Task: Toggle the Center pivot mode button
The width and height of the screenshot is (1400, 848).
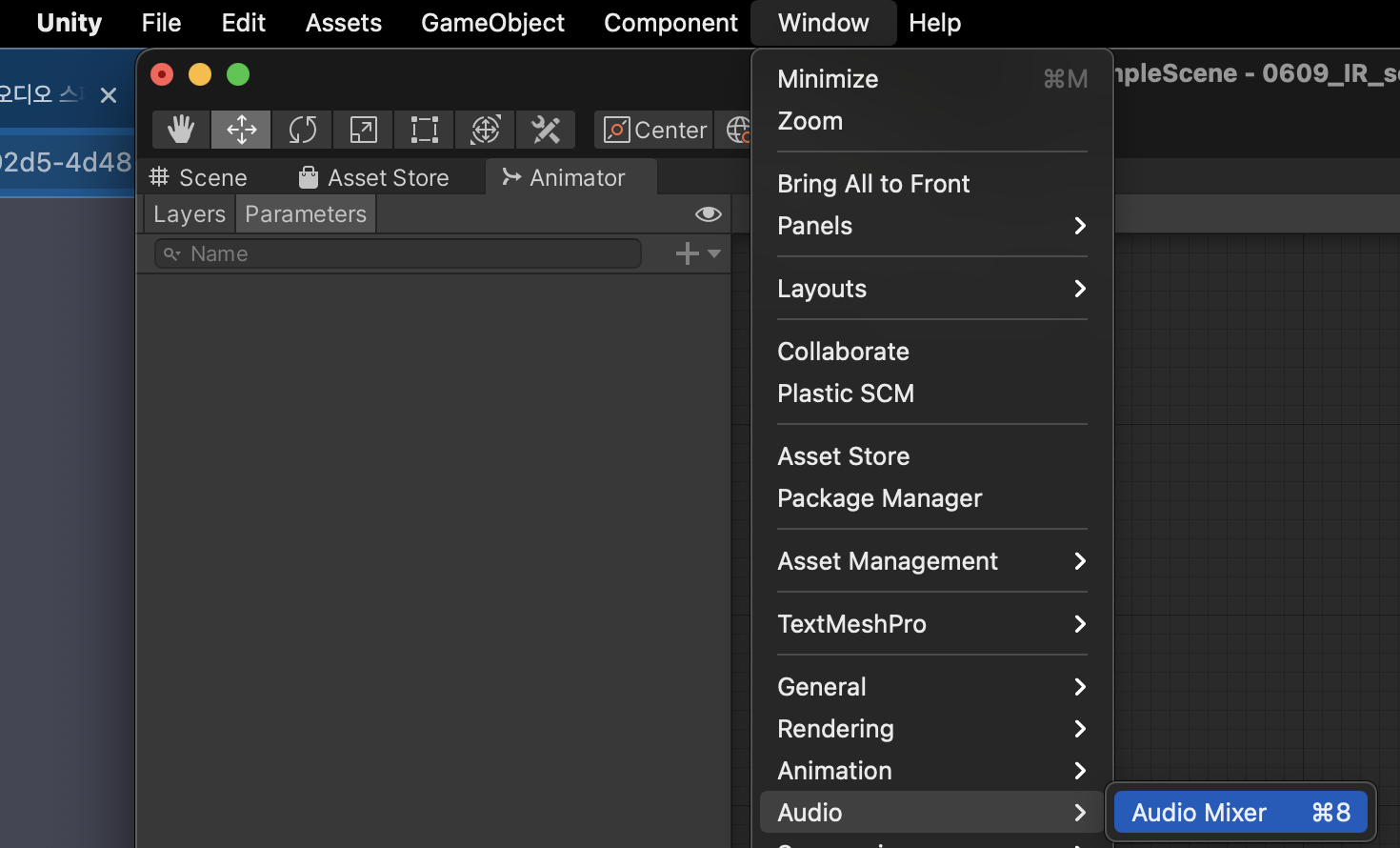Action: point(654,130)
